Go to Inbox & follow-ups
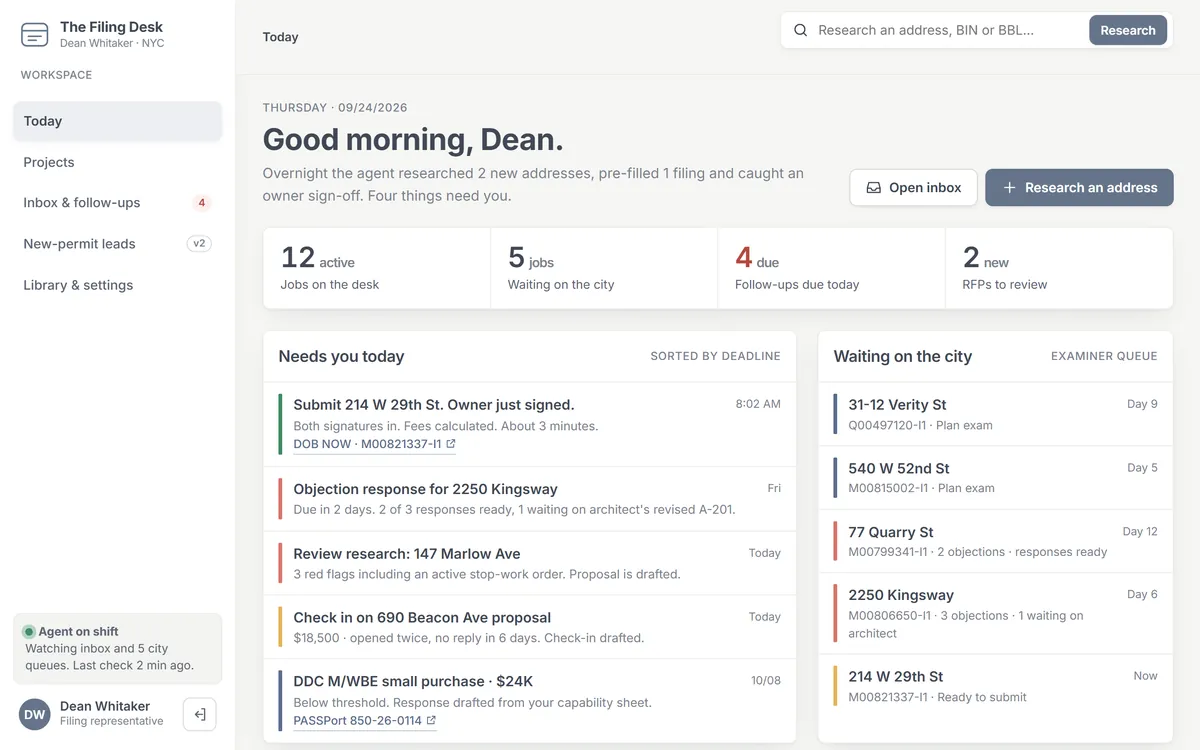The image size is (1200, 750). [x=118, y=203]
